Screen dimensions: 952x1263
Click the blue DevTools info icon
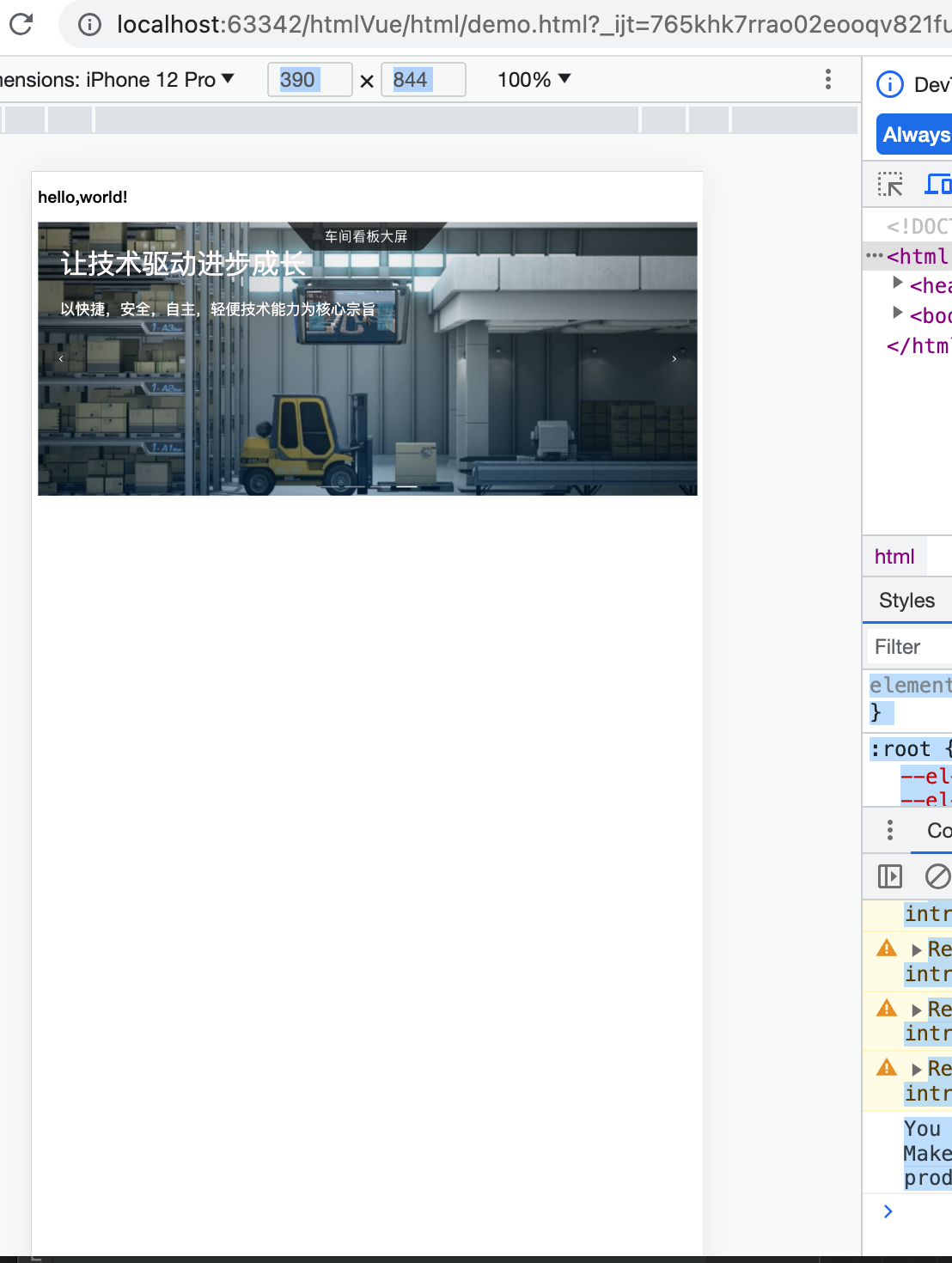(x=889, y=84)
